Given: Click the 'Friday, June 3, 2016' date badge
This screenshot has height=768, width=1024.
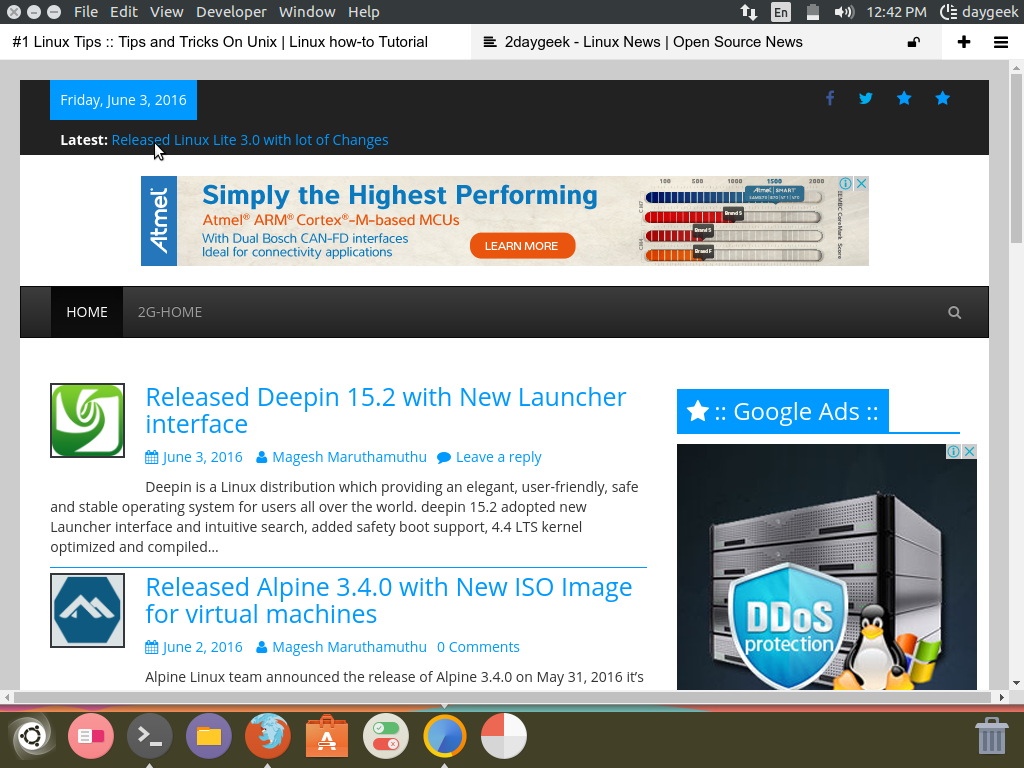Looking at the screenshot, I should coord(123,100).
